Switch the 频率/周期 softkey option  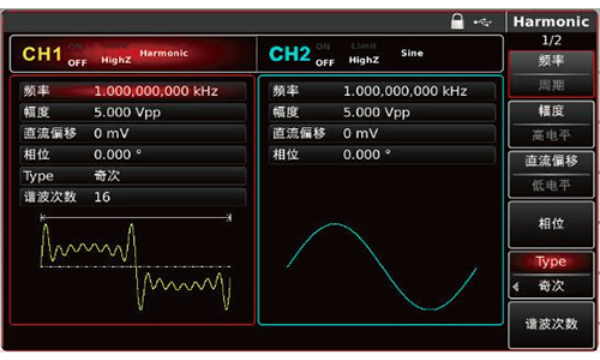[x=551, y=73]
